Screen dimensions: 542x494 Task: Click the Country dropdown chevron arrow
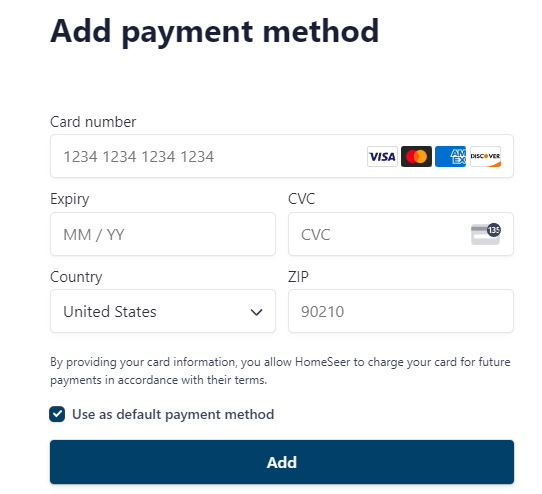coord(256,312)
